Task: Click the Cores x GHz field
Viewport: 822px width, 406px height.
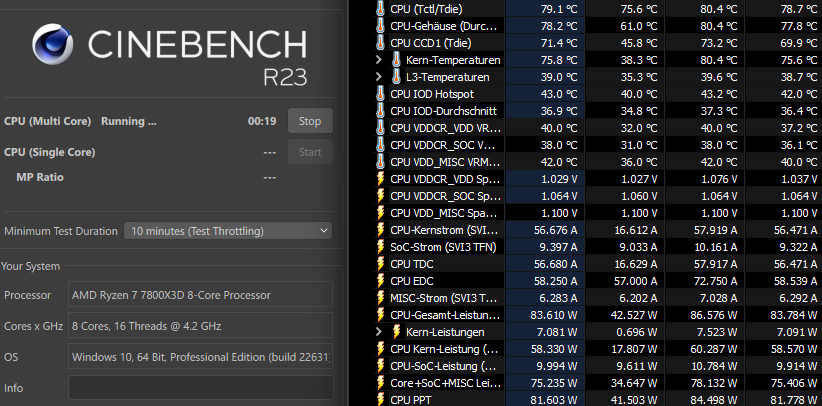Action: pyautogui.click(x=201, y=326)
